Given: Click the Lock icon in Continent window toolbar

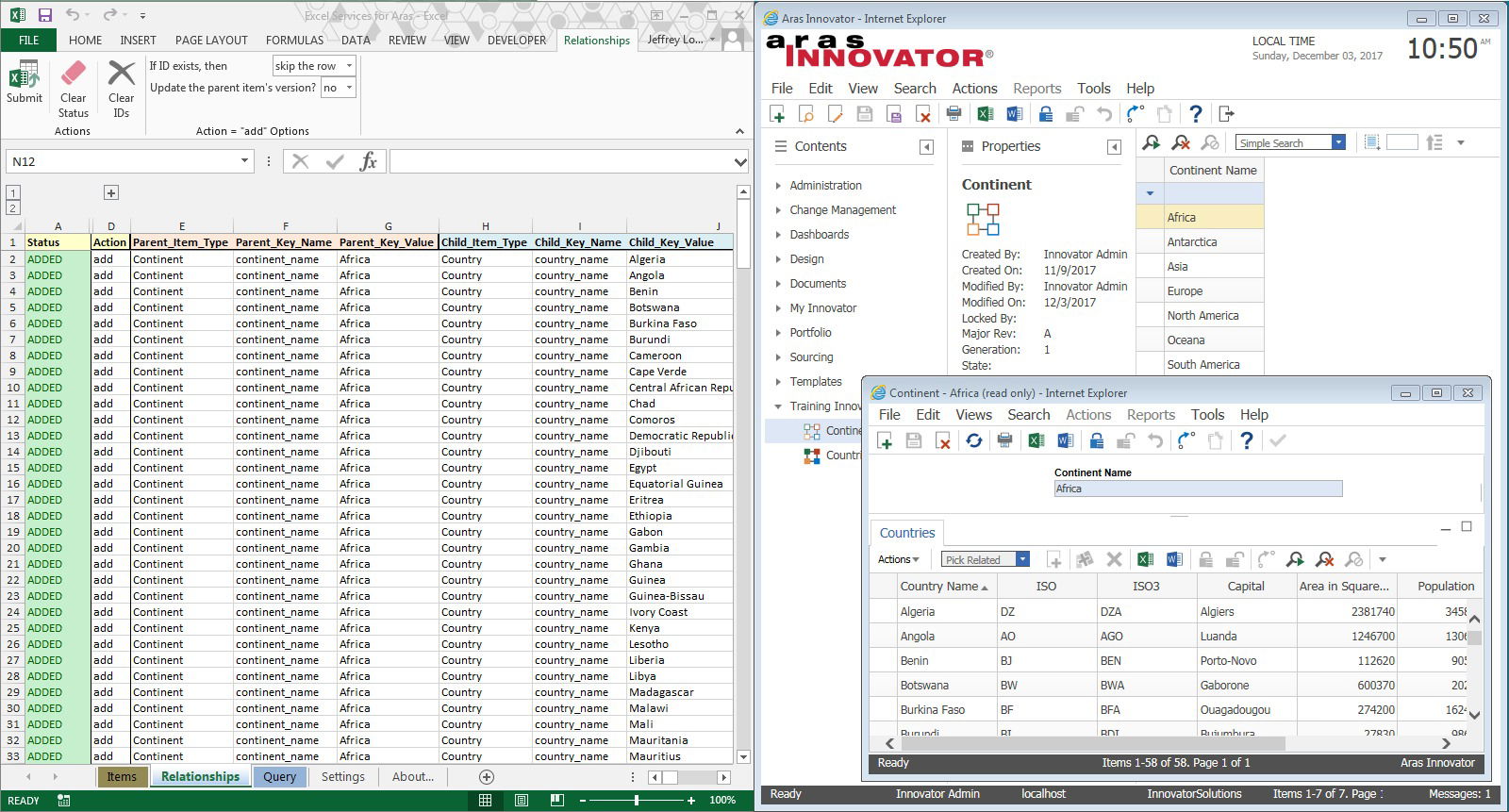Looking at the screenshot, I should 1096,440.
